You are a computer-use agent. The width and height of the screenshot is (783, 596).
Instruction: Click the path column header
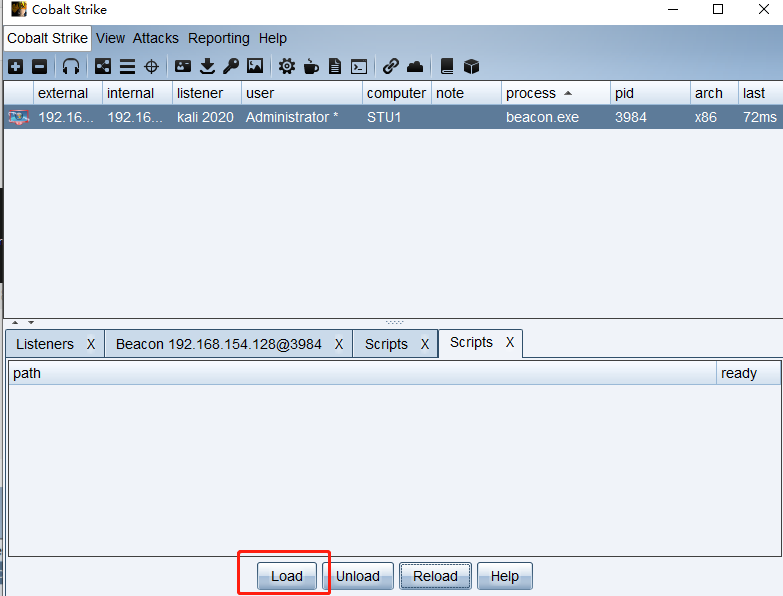point(363,373)
